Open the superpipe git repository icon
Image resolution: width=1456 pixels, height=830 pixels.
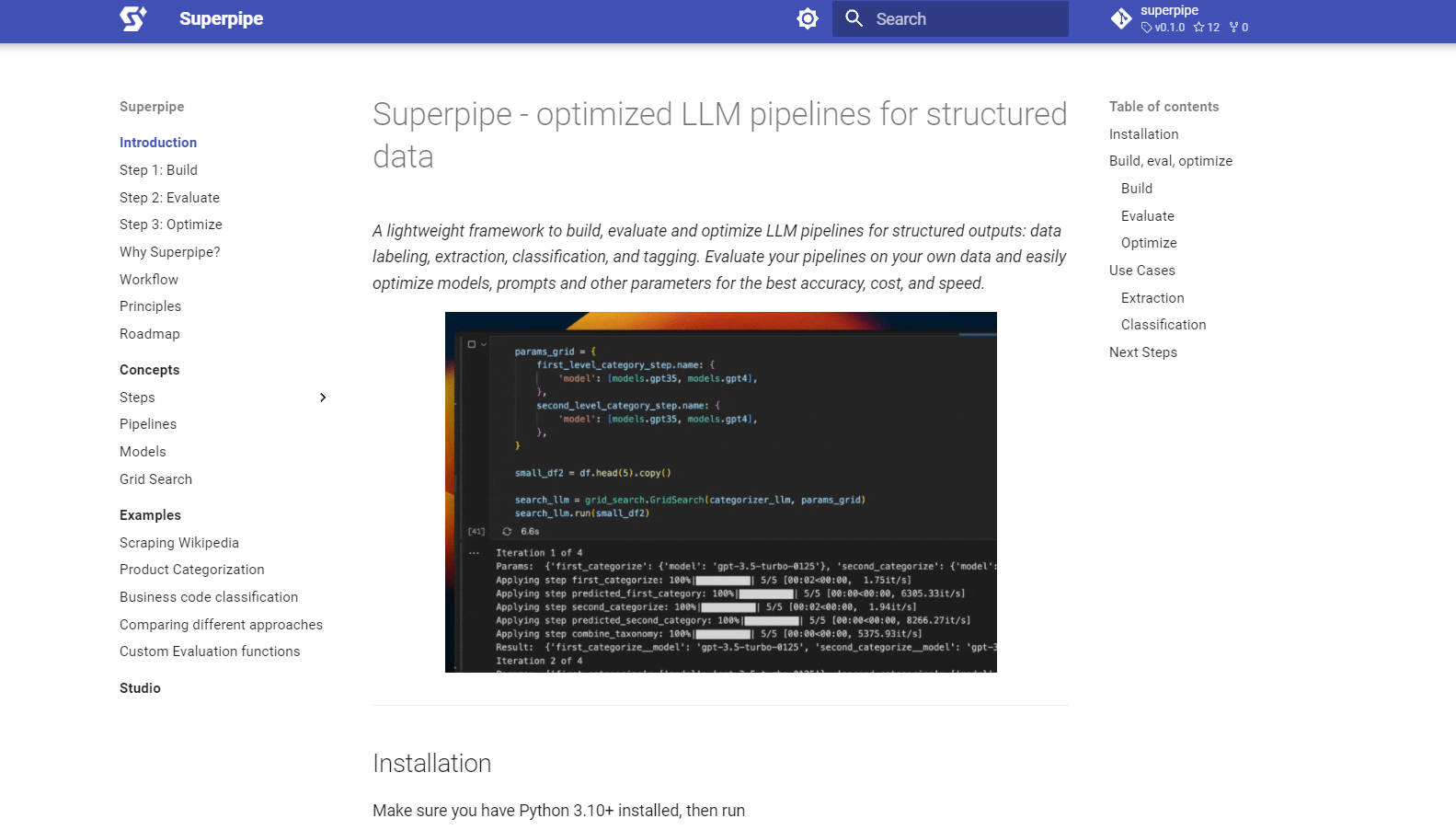(x=1121, y=18)
